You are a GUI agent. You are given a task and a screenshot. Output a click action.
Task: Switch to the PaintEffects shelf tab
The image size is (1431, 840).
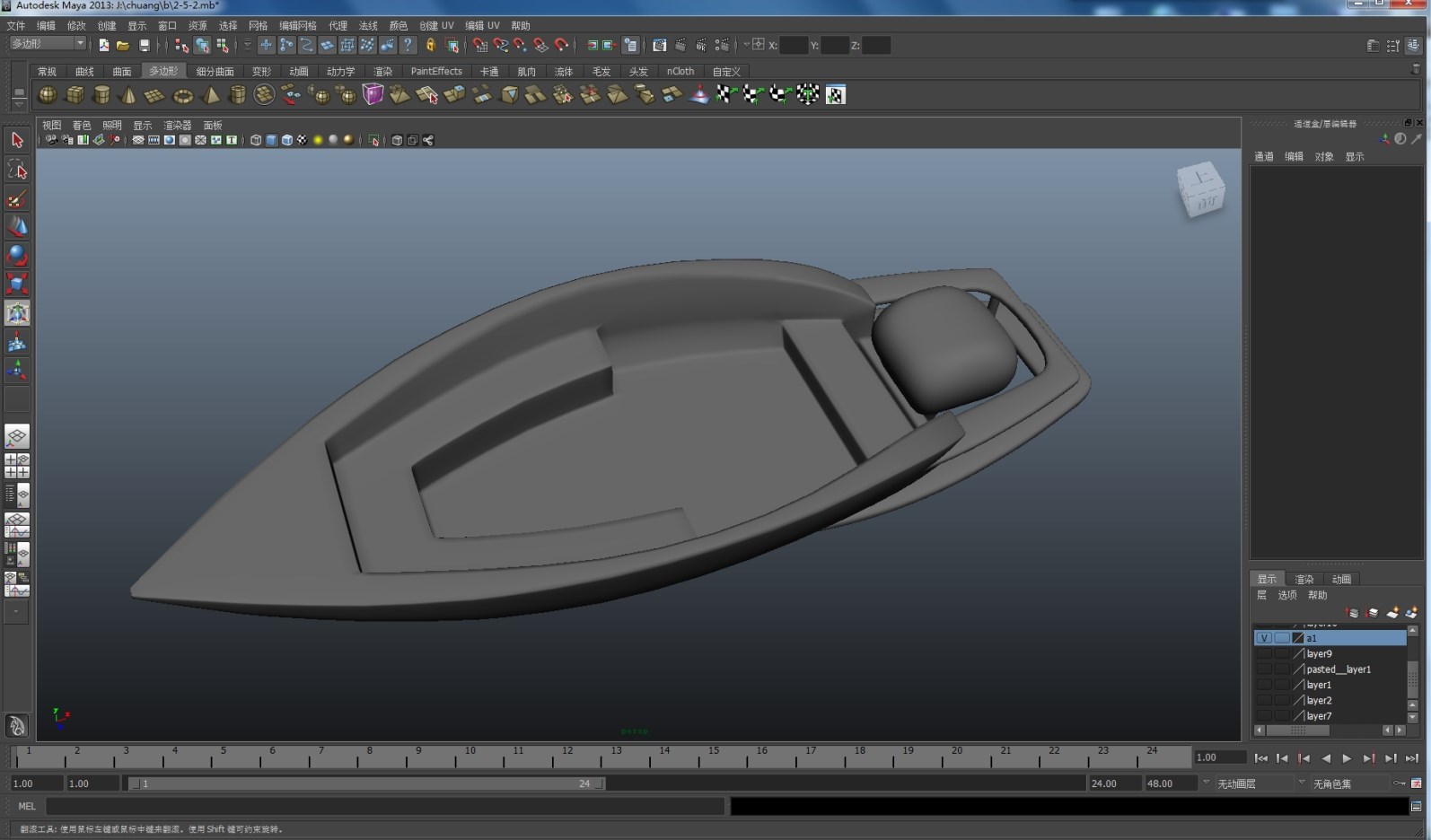pos(436,71)
